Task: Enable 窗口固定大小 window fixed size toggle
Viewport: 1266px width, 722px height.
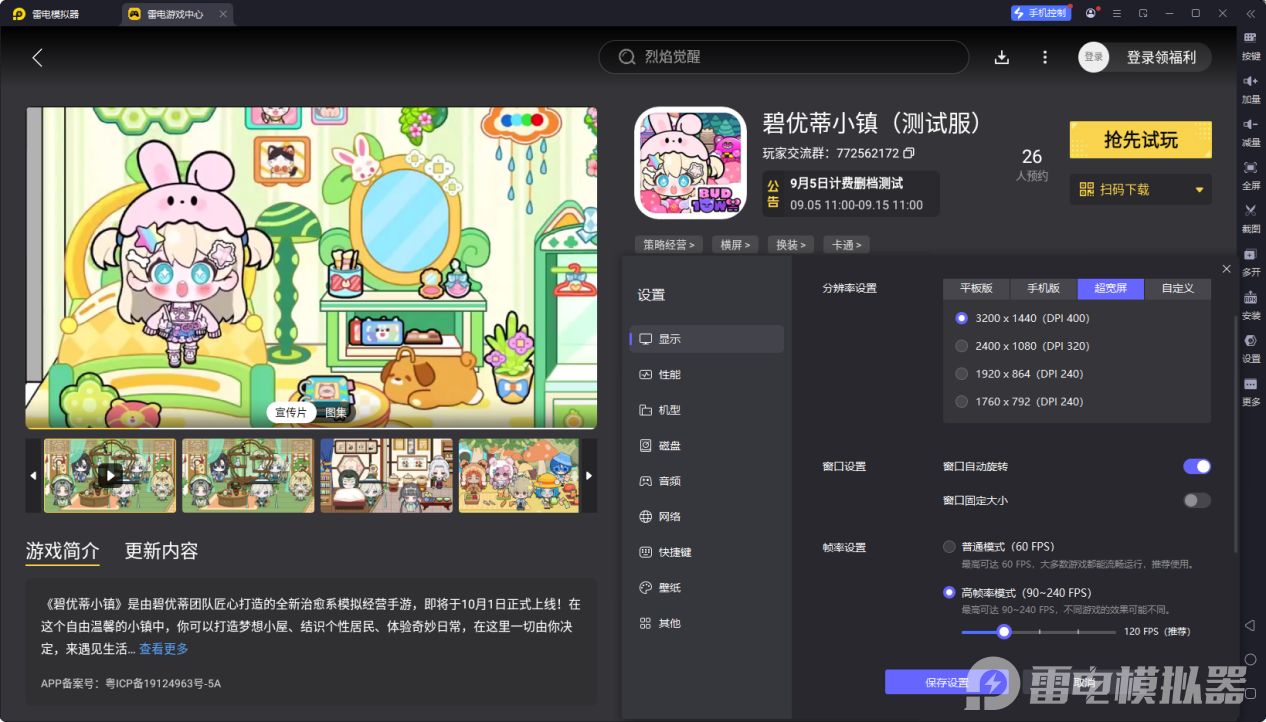Action: pyautogui.click(x=1196, y=500)
